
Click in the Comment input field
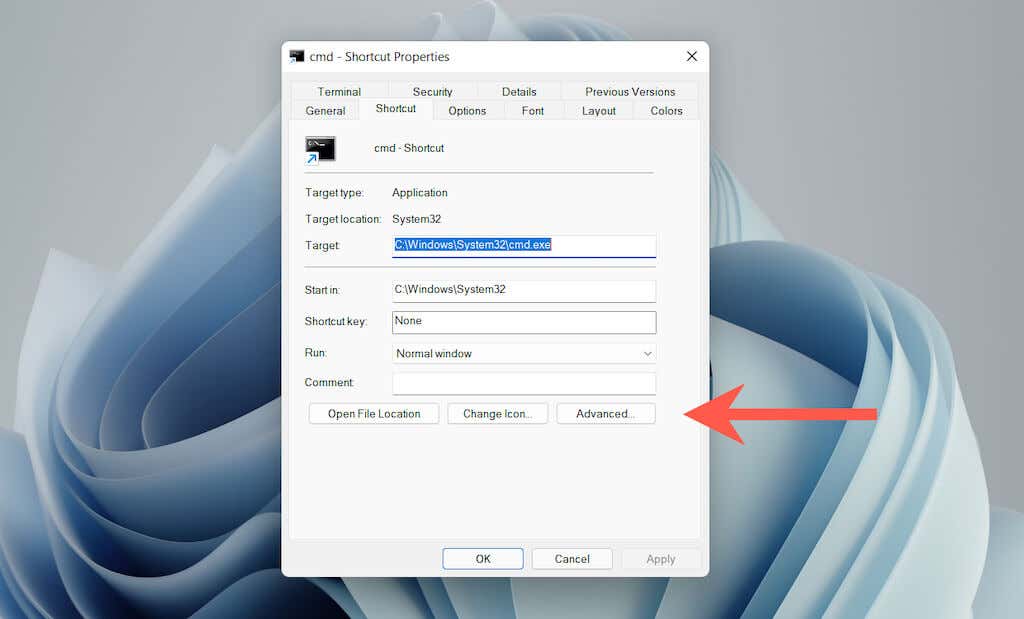[523, 383]
